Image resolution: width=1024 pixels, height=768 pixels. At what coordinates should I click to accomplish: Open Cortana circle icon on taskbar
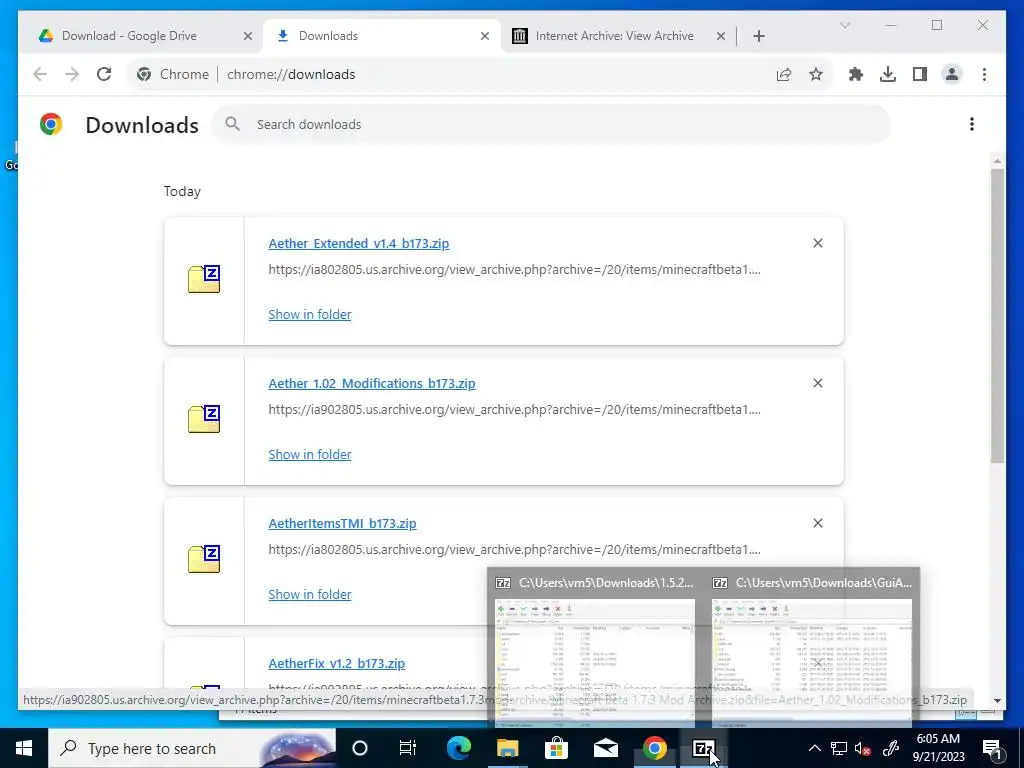point(360,748)
